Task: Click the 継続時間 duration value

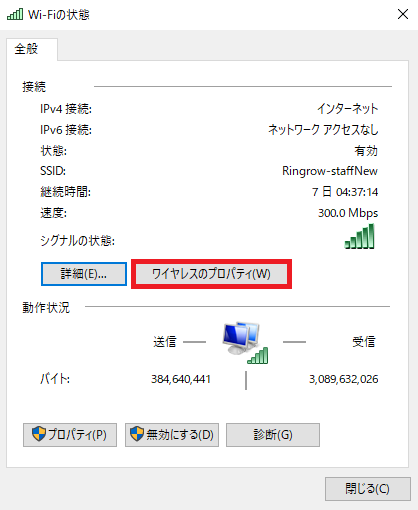Action: (x=345, y=192)
